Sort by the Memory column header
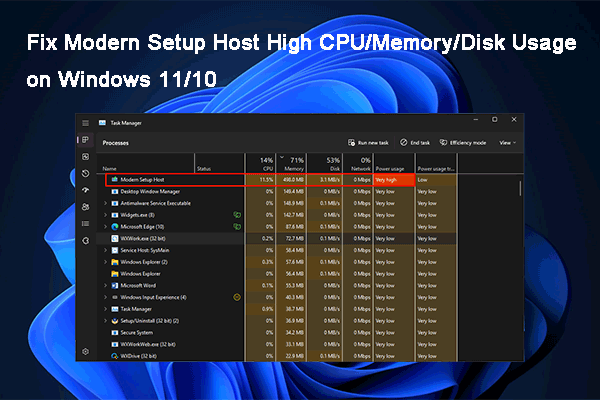The width and height of the screenshot is (600, 400). (x=291, y=163)
